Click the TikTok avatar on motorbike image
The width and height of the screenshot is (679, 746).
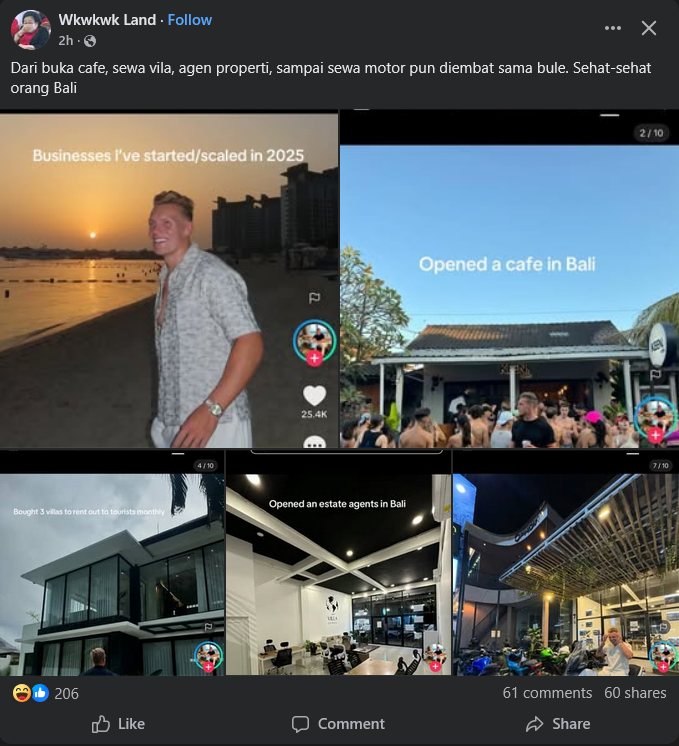tap(663, 655)
